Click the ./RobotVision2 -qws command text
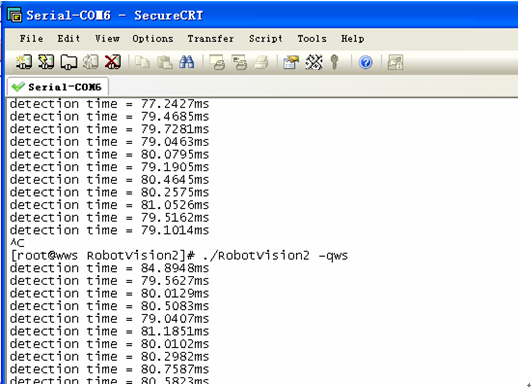The width and height of the screenshot is (531, 387). point(275,256)
